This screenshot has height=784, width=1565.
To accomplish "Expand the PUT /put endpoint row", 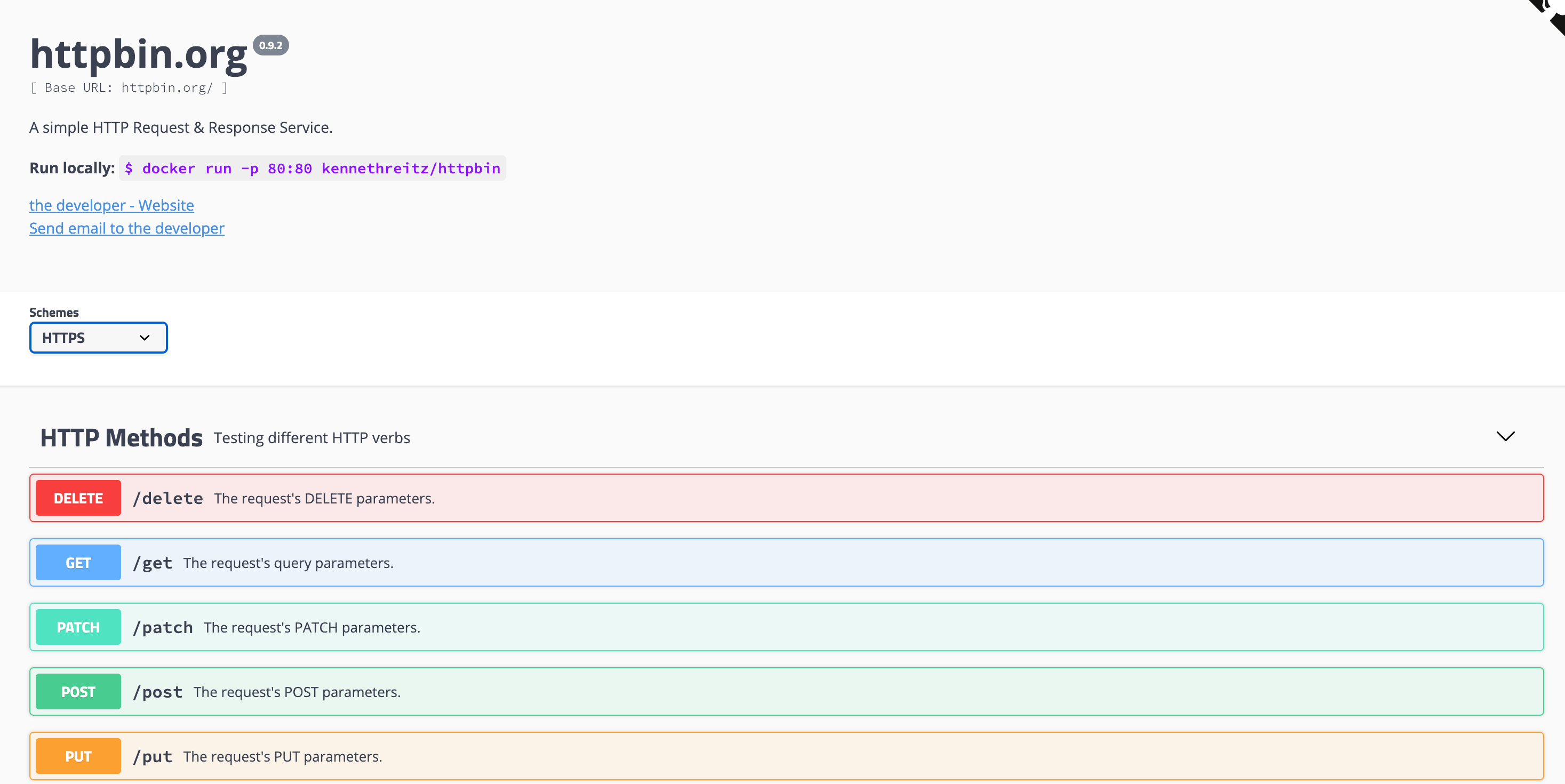I will tap(786, 756).
